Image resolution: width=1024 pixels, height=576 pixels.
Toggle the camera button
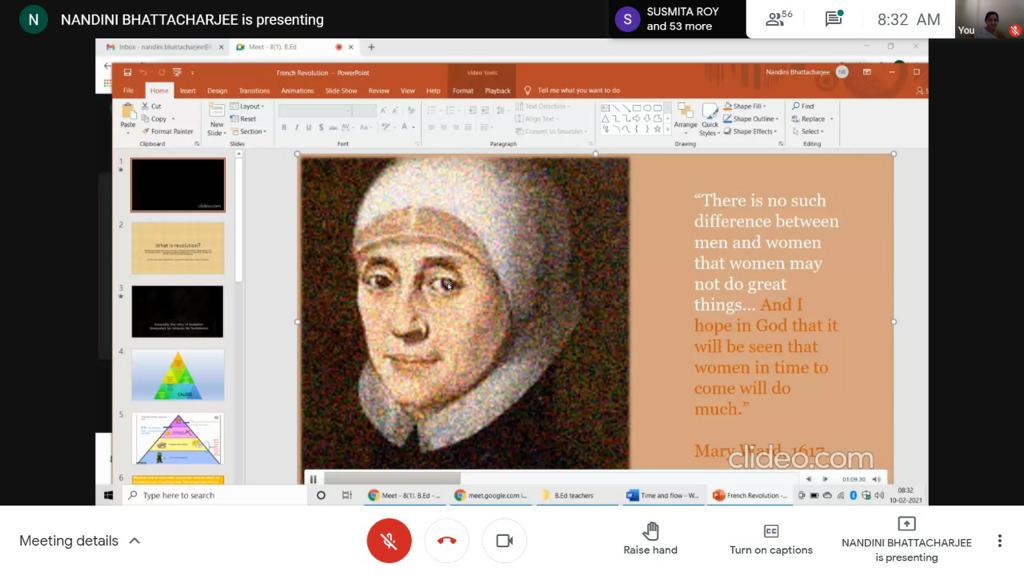(504, 541)
